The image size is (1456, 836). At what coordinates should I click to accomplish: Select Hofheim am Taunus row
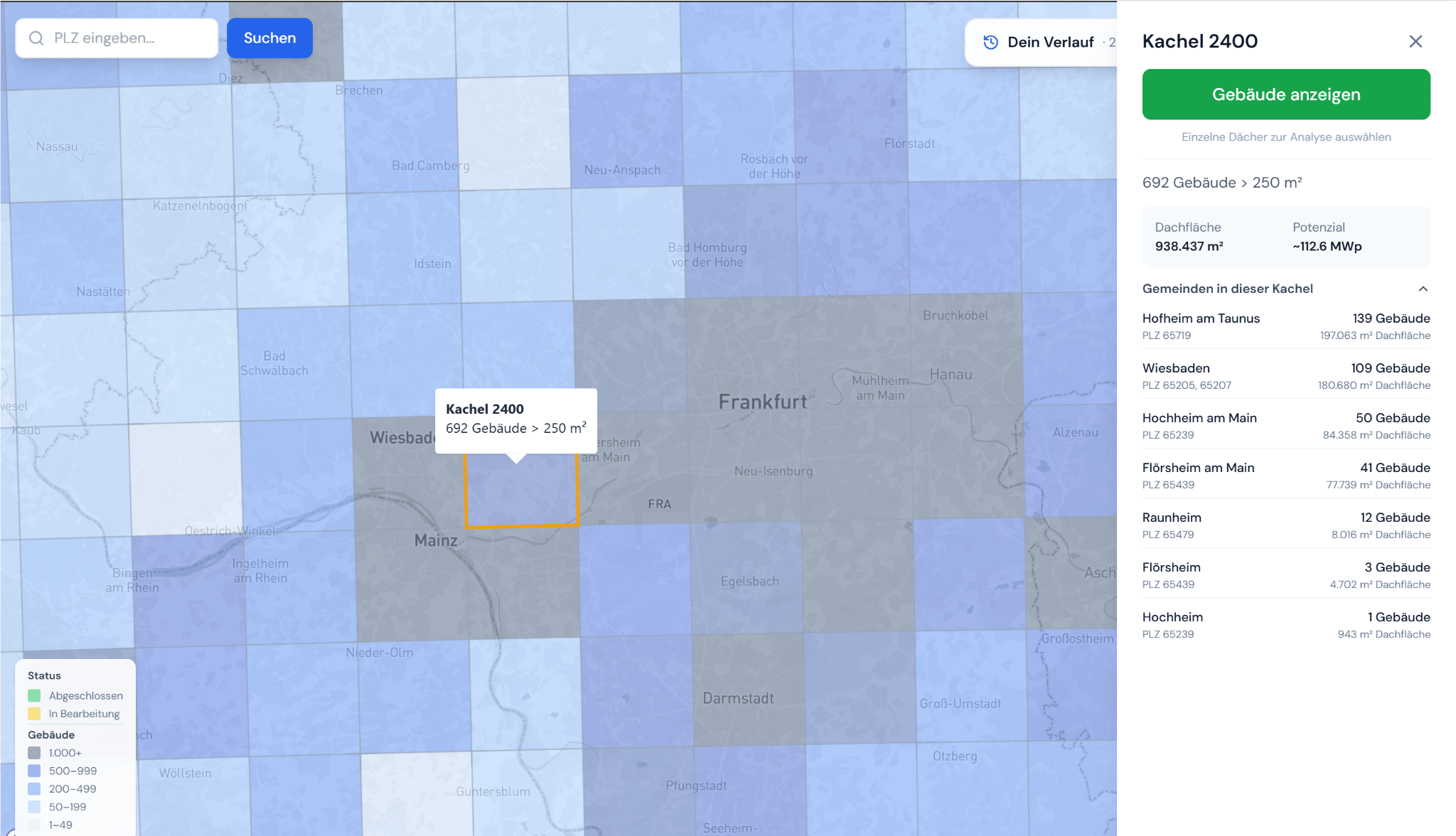[1286, 326]
